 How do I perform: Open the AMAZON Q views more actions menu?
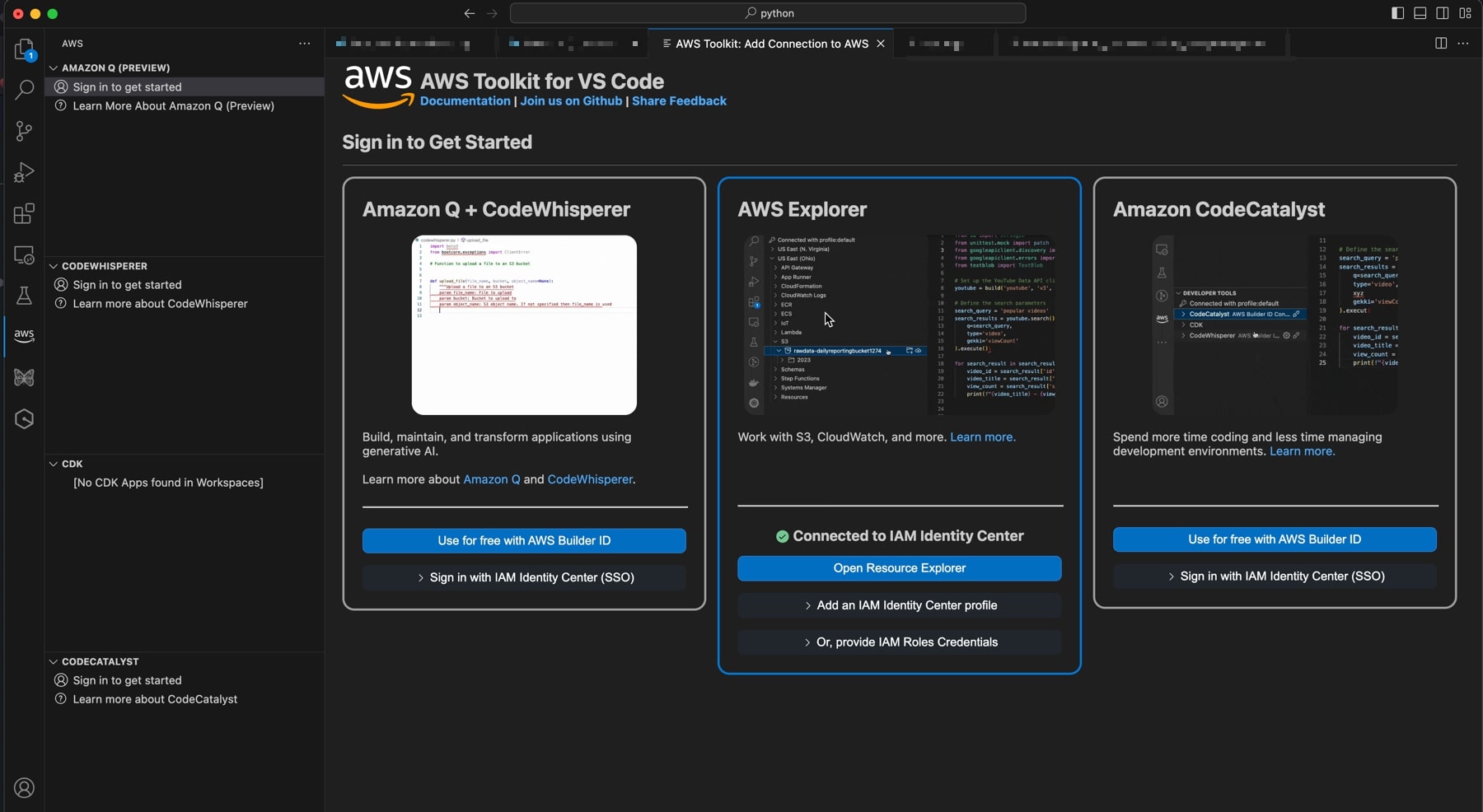pyautogui.click(x=304, y=44)
